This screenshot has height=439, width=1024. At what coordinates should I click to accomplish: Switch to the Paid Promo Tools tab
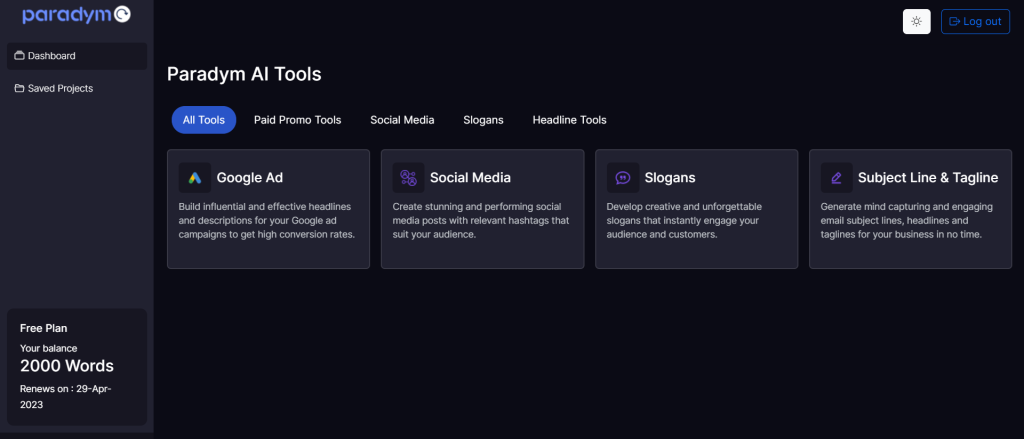pos(298,120)
